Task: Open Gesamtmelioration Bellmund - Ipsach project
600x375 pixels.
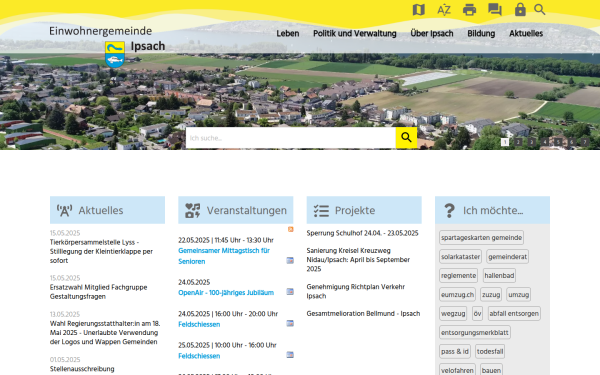Action: click(363, 313)
